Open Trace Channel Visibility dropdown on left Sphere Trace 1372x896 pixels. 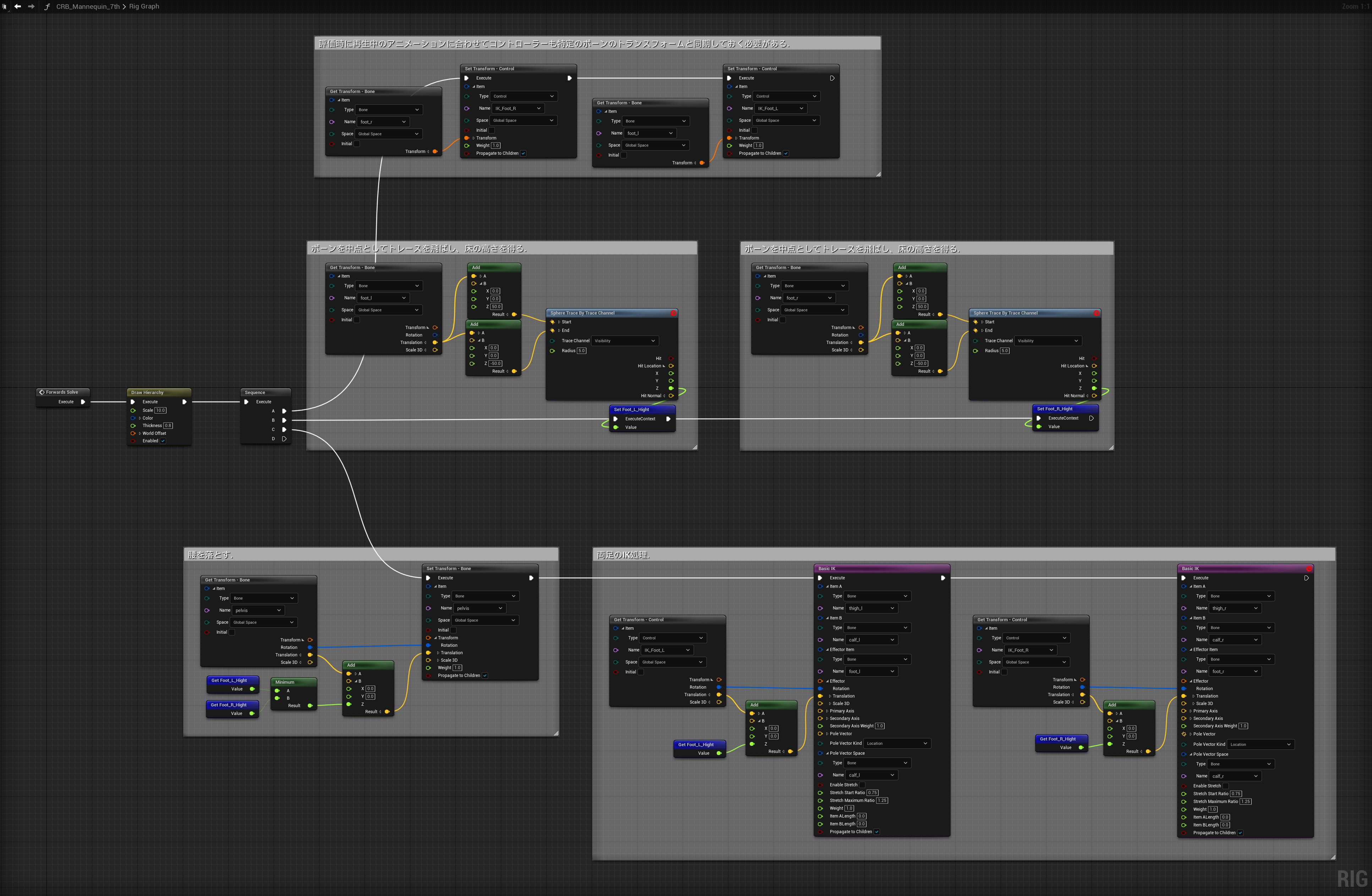[625, 341]
